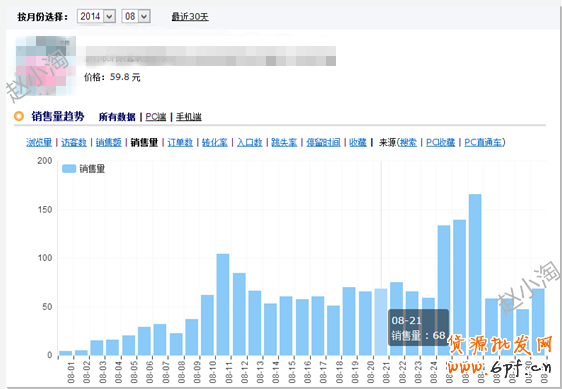Show the 订单数 metric
Screen dimensions: 562x389
[180, 142]
